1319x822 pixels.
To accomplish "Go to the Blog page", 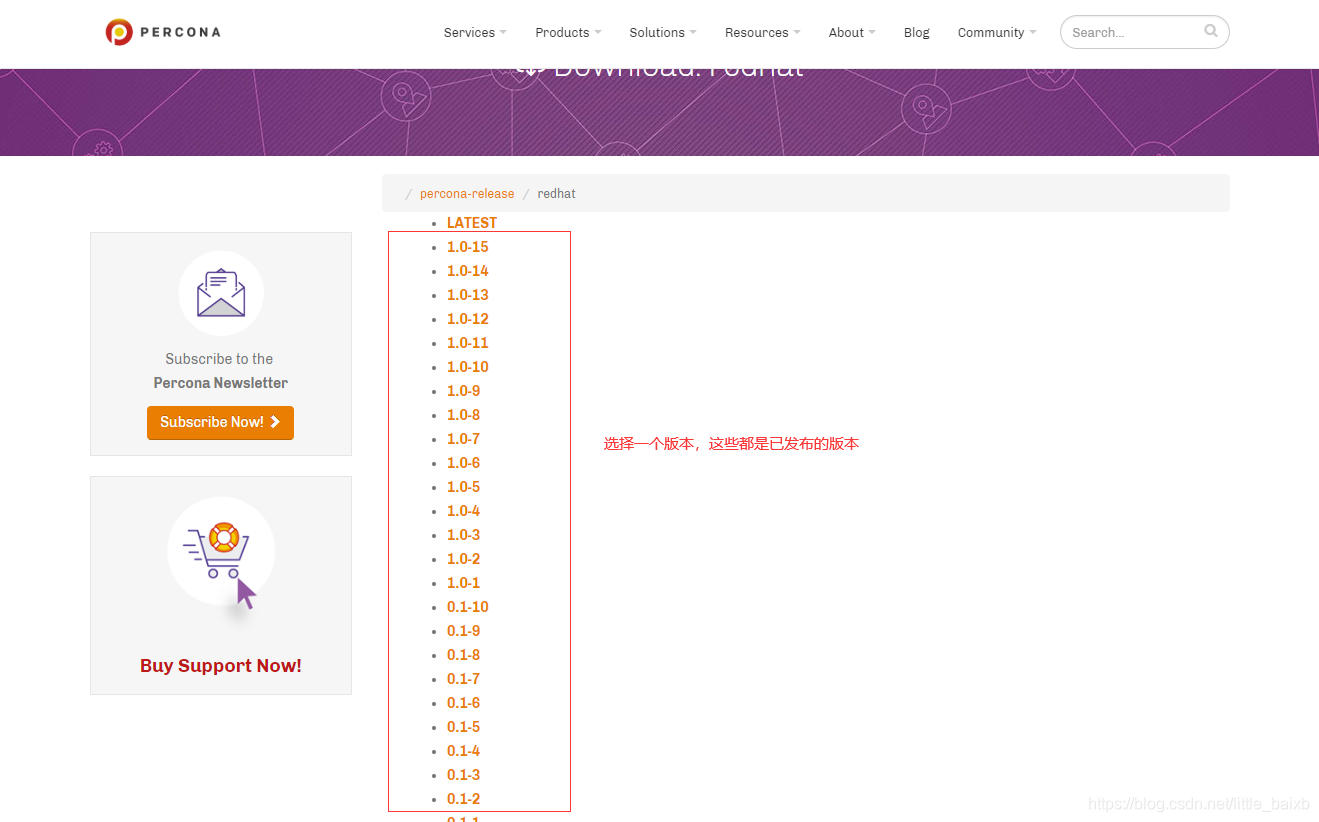I will [x=916, y=32].
